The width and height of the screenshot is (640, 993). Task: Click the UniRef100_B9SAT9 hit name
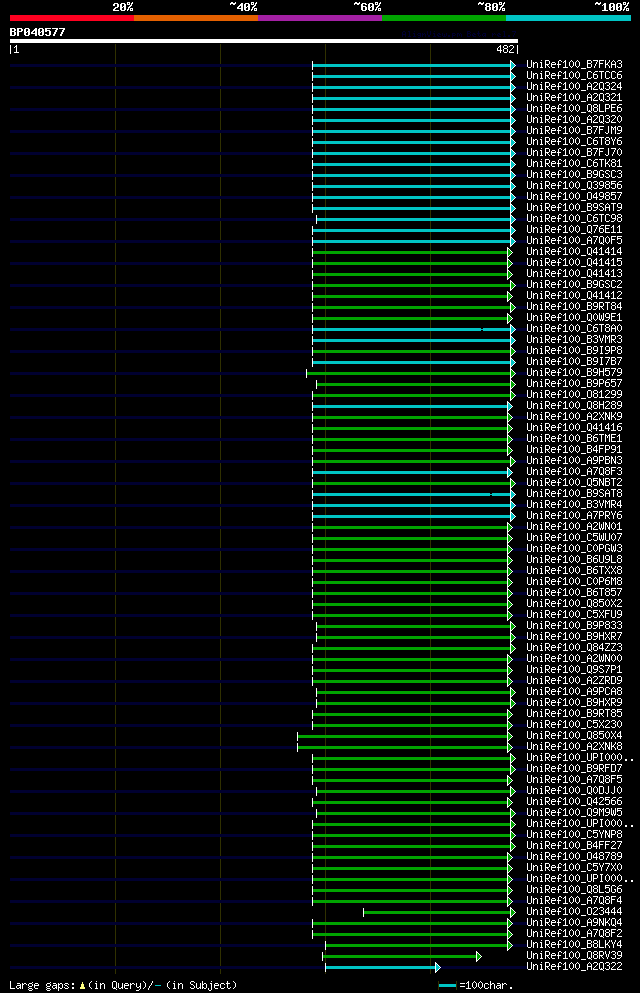pos(574,207)
